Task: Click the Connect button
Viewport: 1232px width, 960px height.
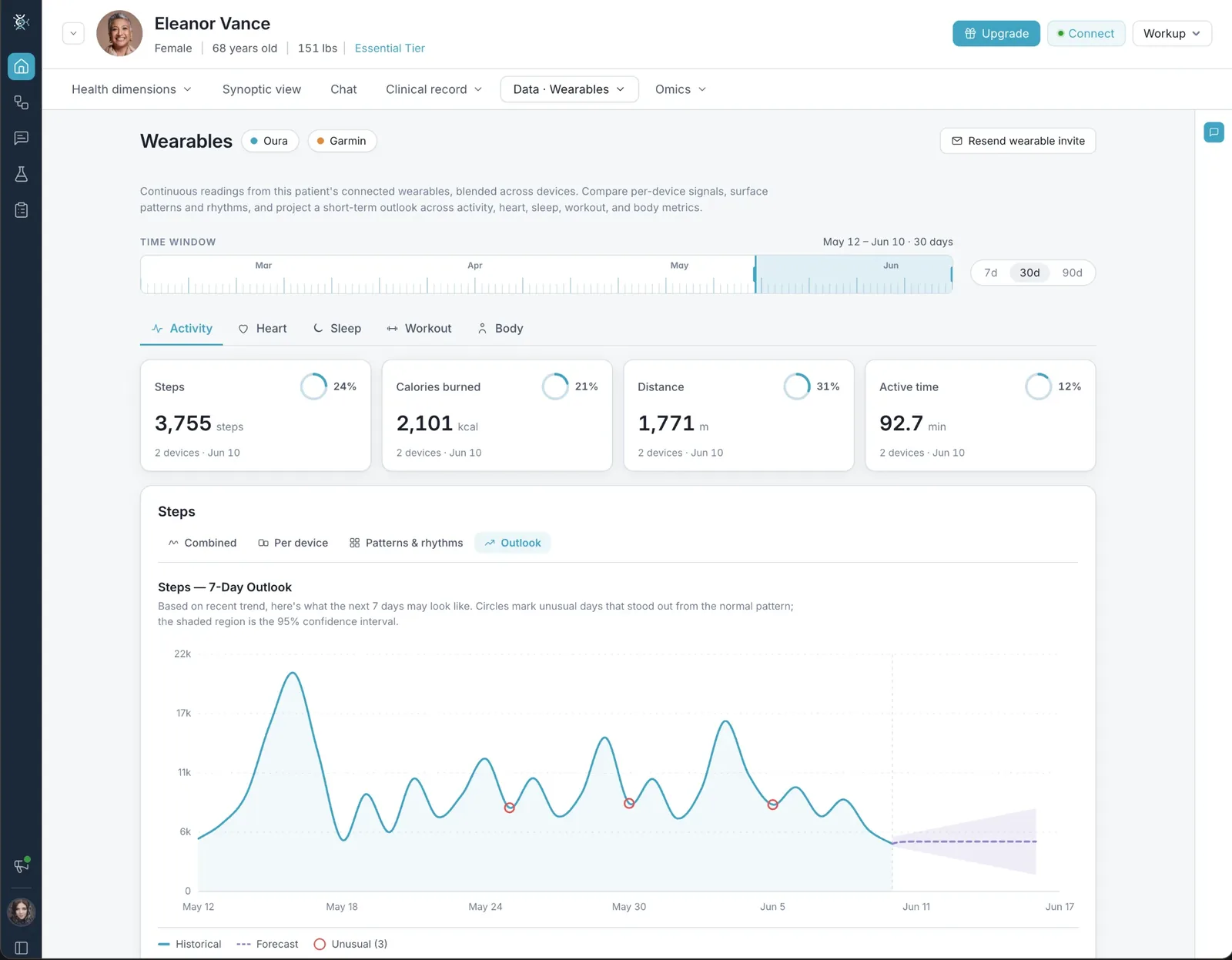Action: coord(1086,33)
